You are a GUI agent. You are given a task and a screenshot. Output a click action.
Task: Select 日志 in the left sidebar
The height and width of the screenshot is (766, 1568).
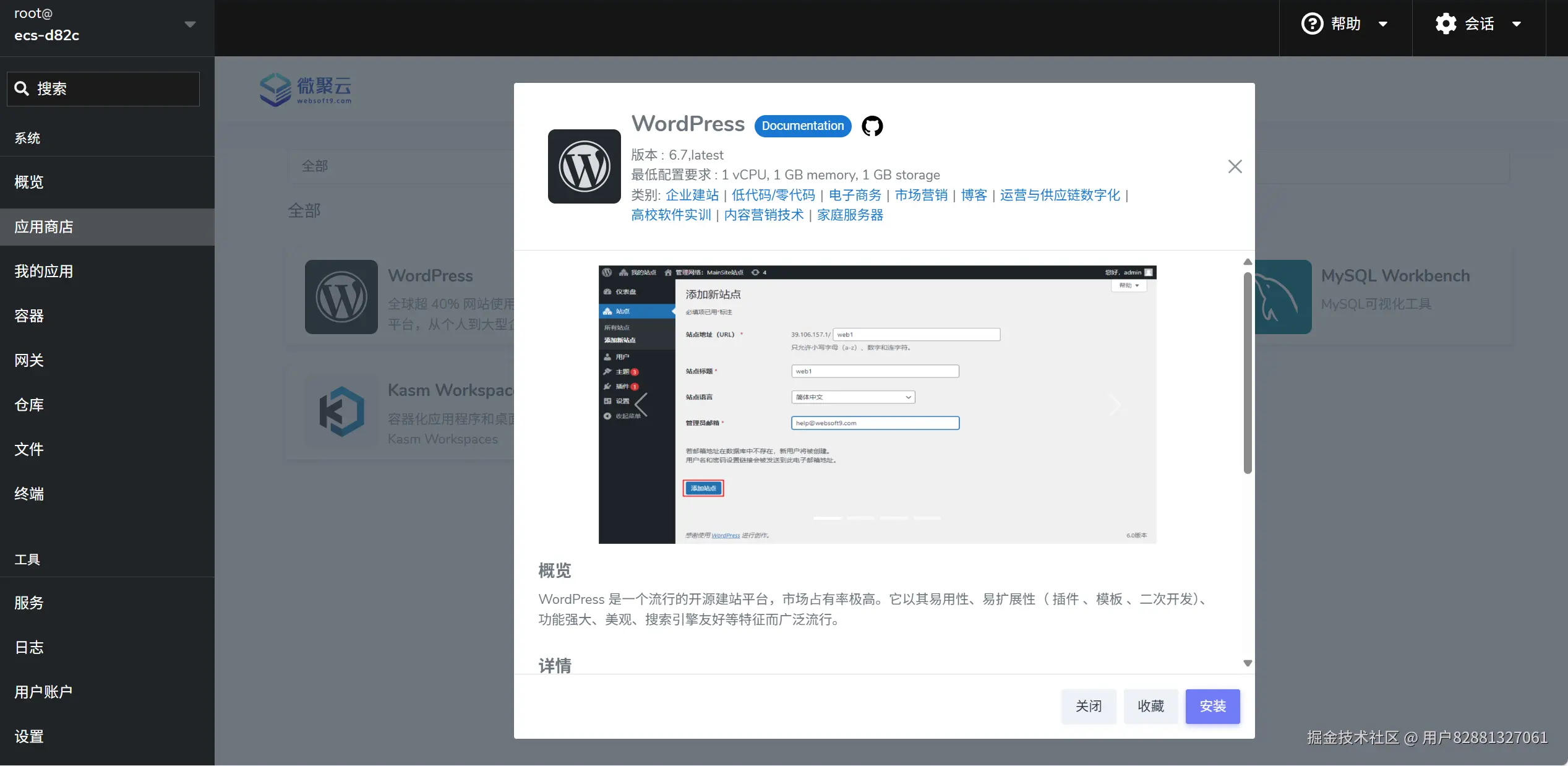pyautogui.click(x=28, y=647)
